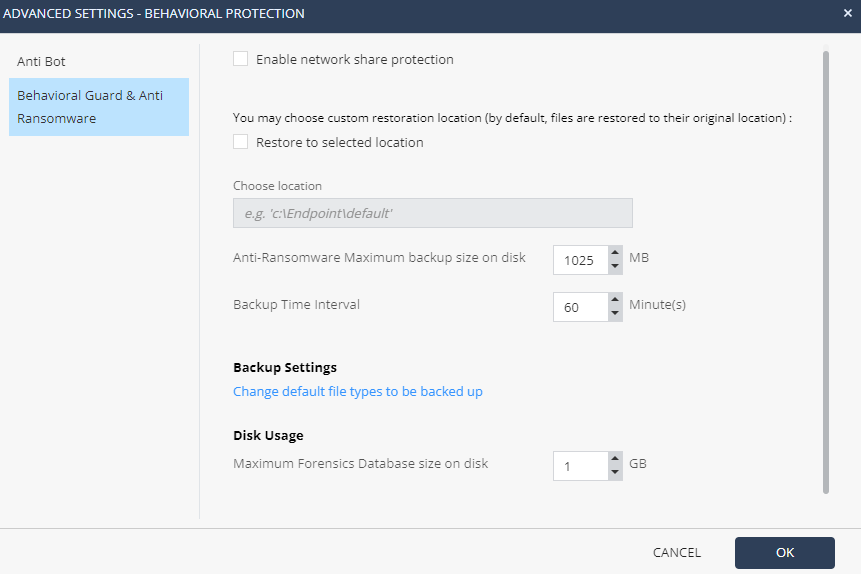Click the vertical scrollbar of settings pane

[825, 272]
